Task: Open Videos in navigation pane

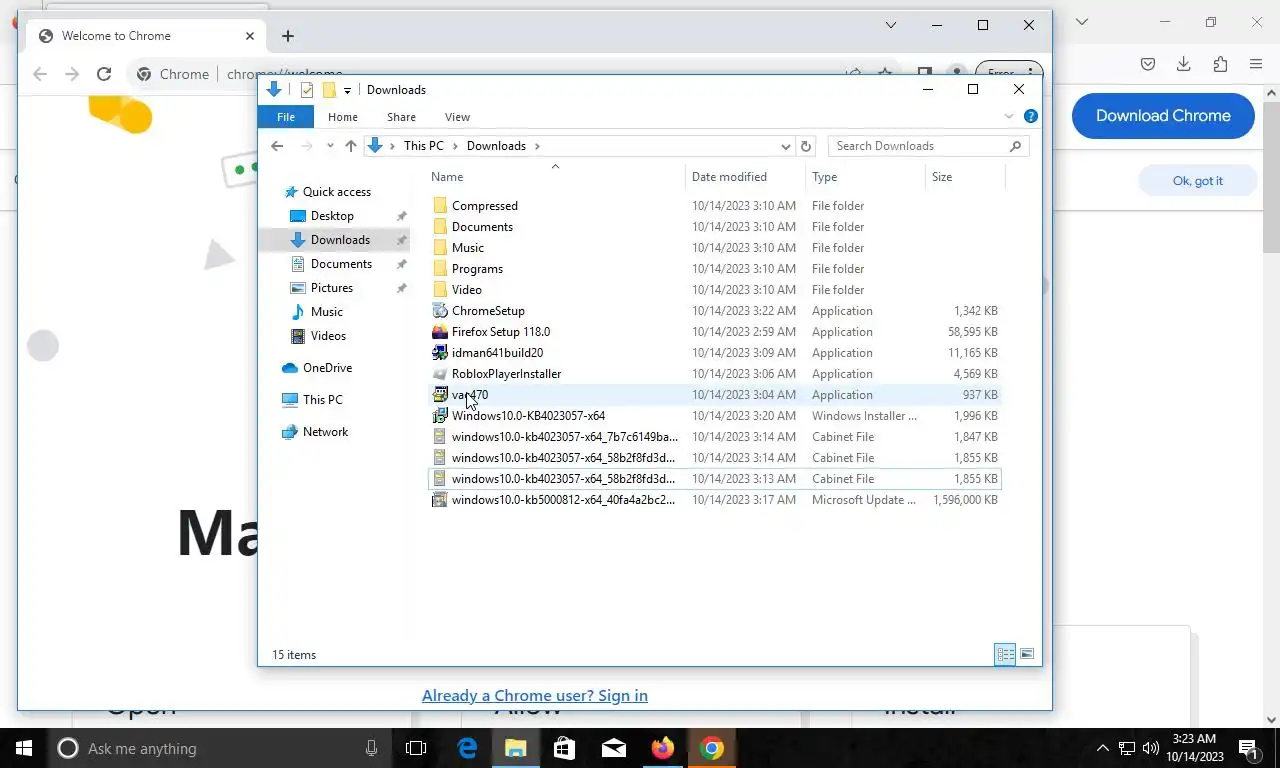Action: pos(318,336)
